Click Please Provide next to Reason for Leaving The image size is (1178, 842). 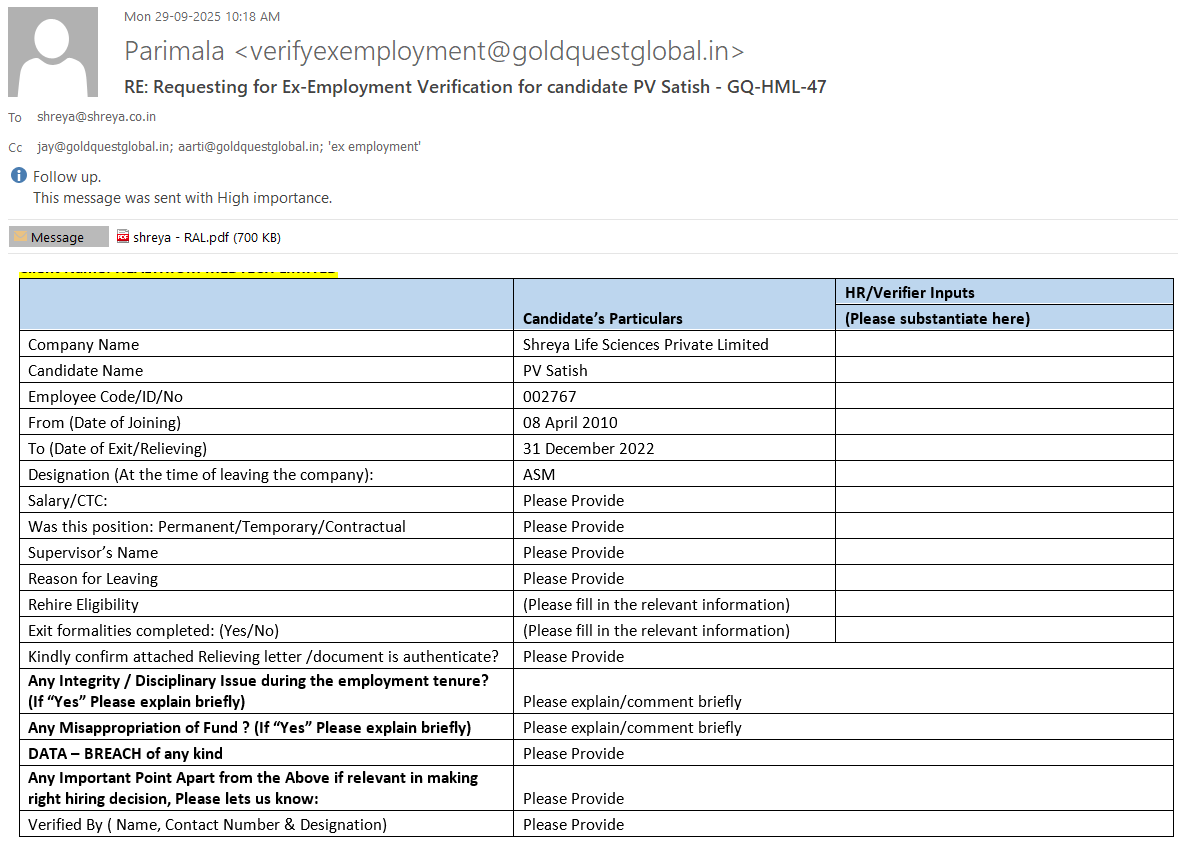tap(573, 578)
